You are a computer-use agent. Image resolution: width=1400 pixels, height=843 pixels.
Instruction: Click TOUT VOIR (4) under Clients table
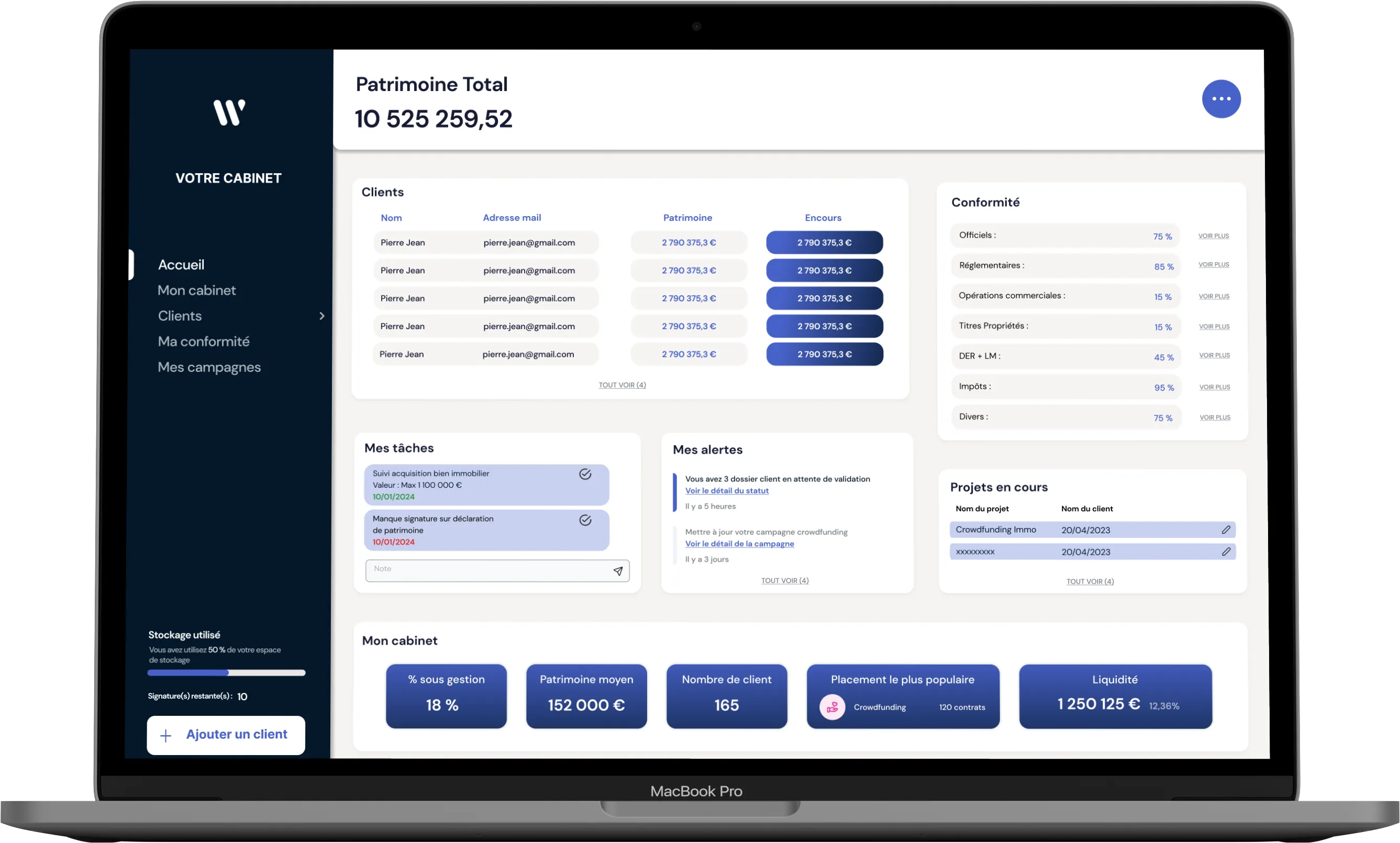pyautogui.click(x=622, y=385)
